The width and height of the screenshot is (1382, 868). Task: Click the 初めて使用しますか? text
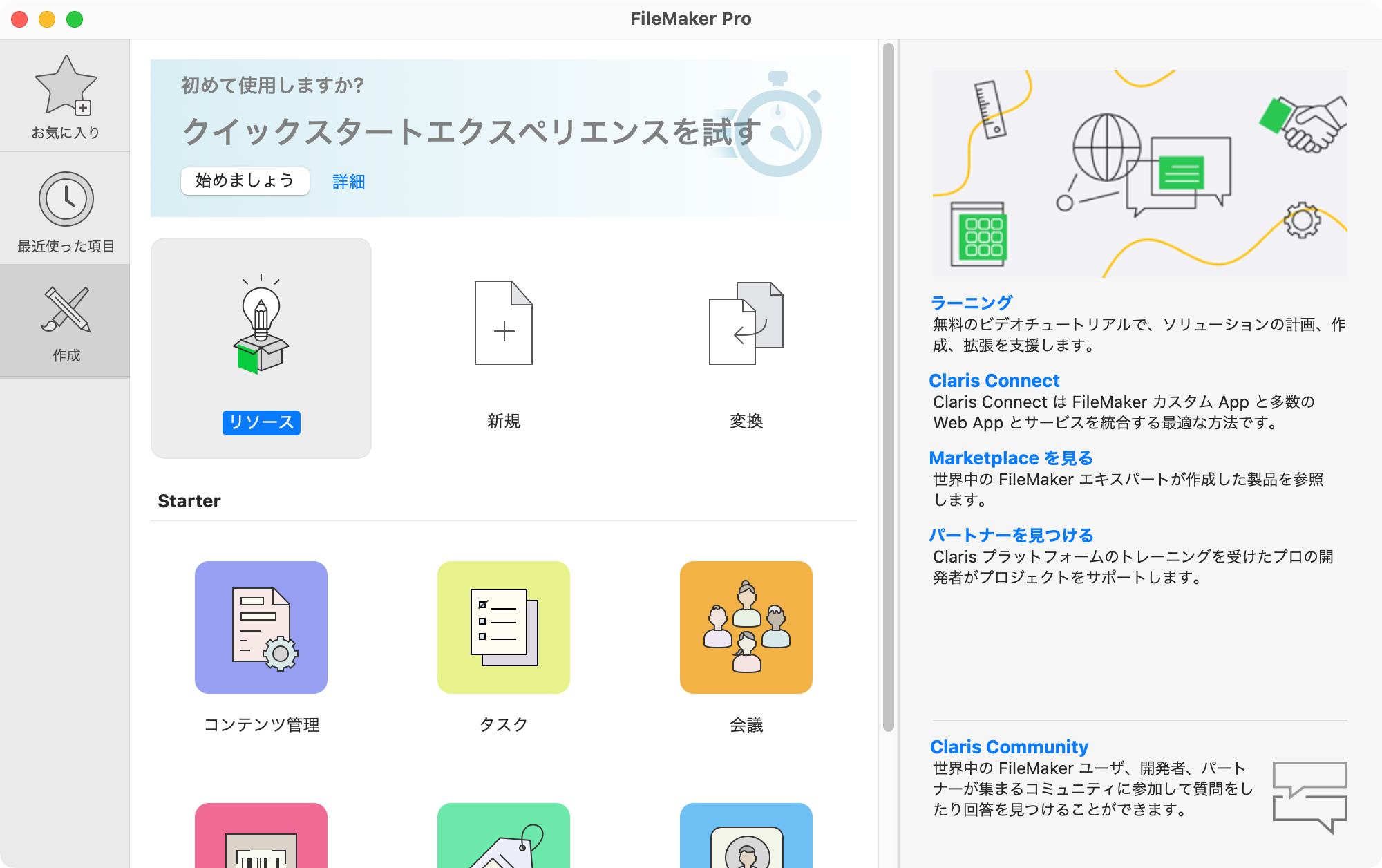pos(272,85)
